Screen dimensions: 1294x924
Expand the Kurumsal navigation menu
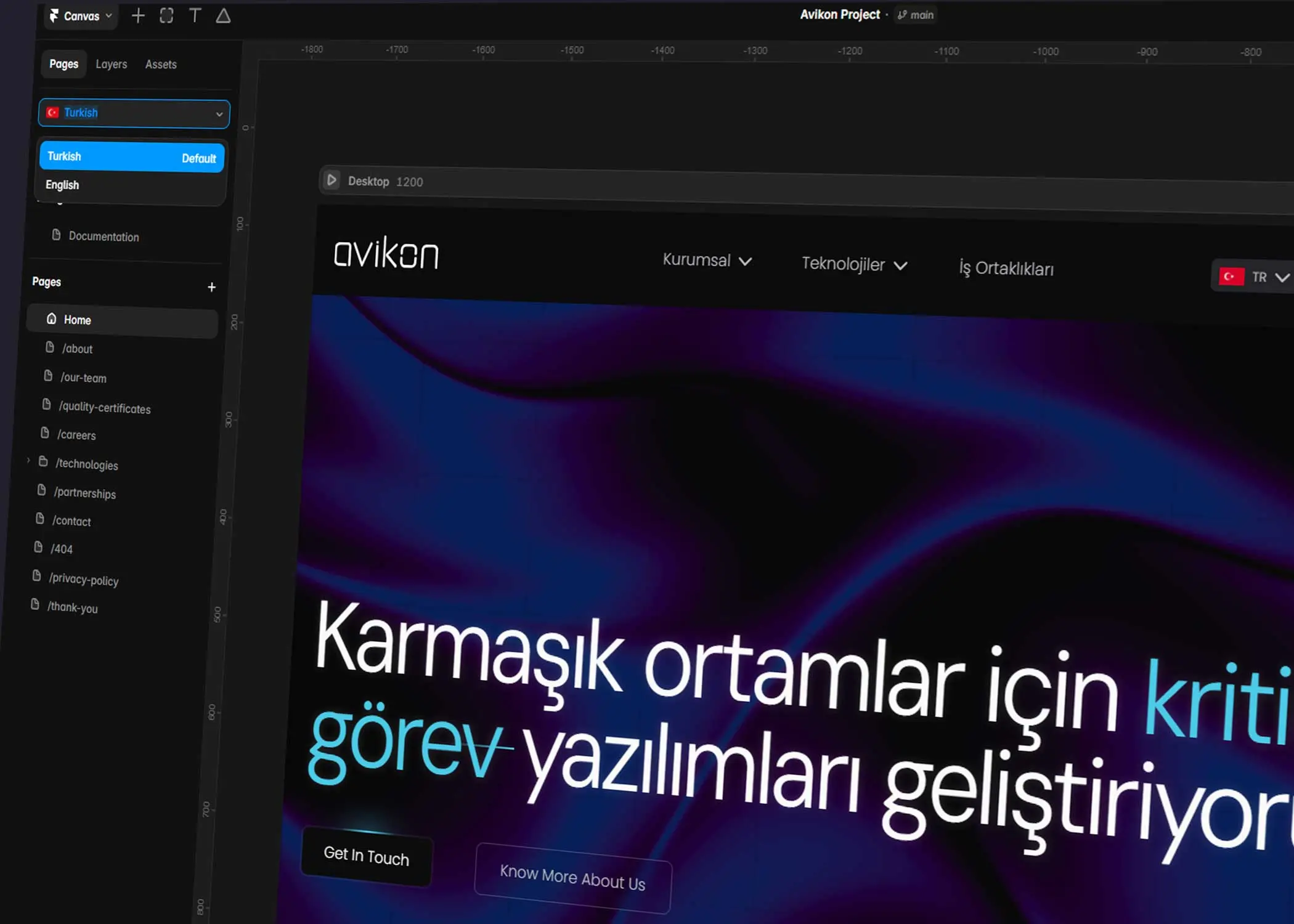[x=707, y=260]
